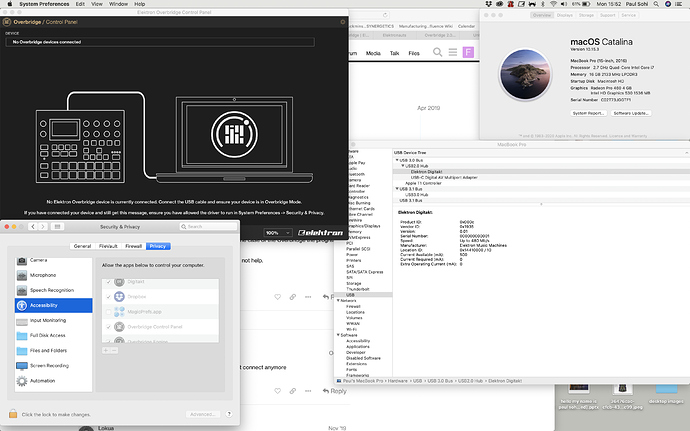690x431 pixels.
Task: Open the Bluetooth menu bar icon
Action: coord(543,4)
